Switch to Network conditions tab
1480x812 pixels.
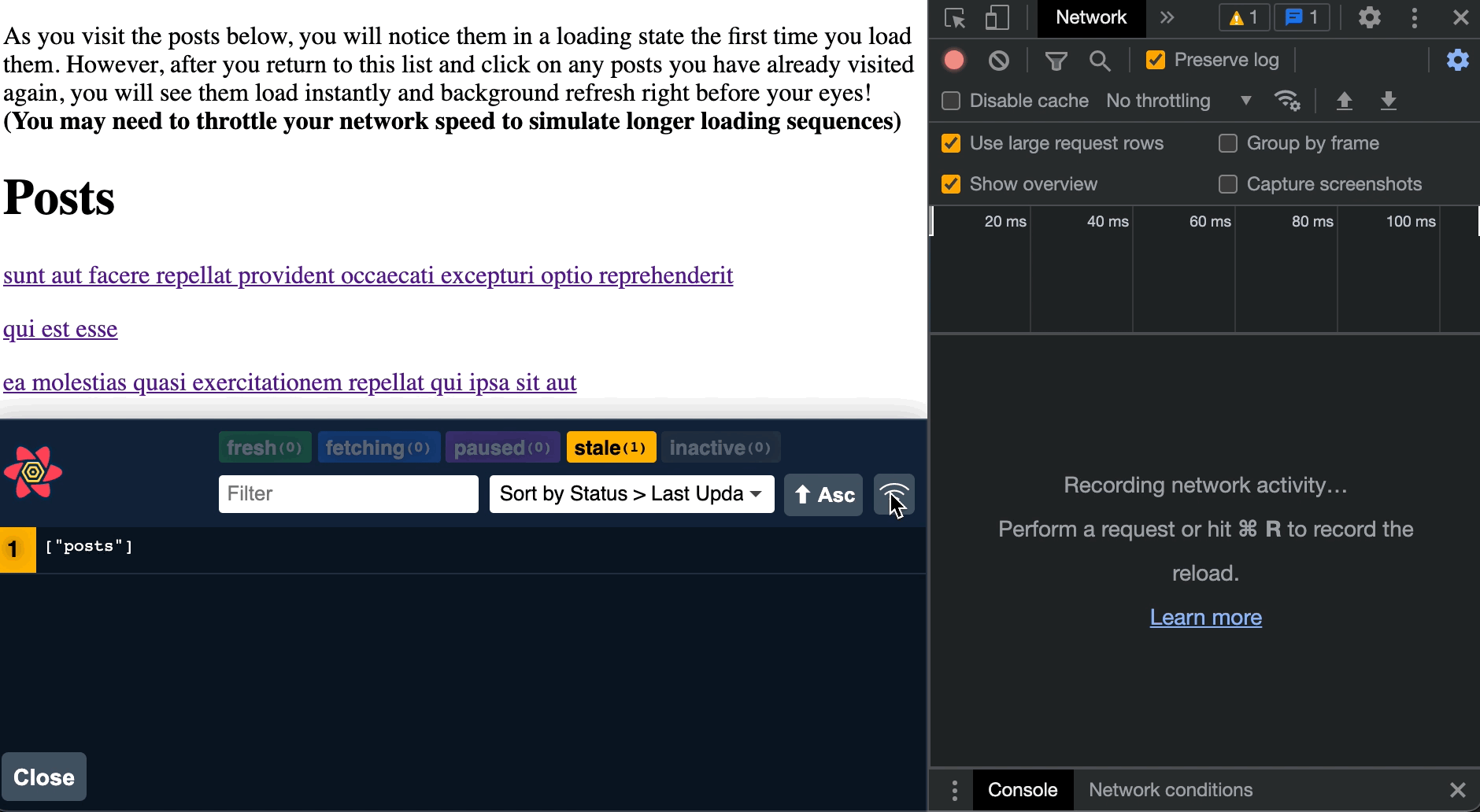coord(1170,790)
